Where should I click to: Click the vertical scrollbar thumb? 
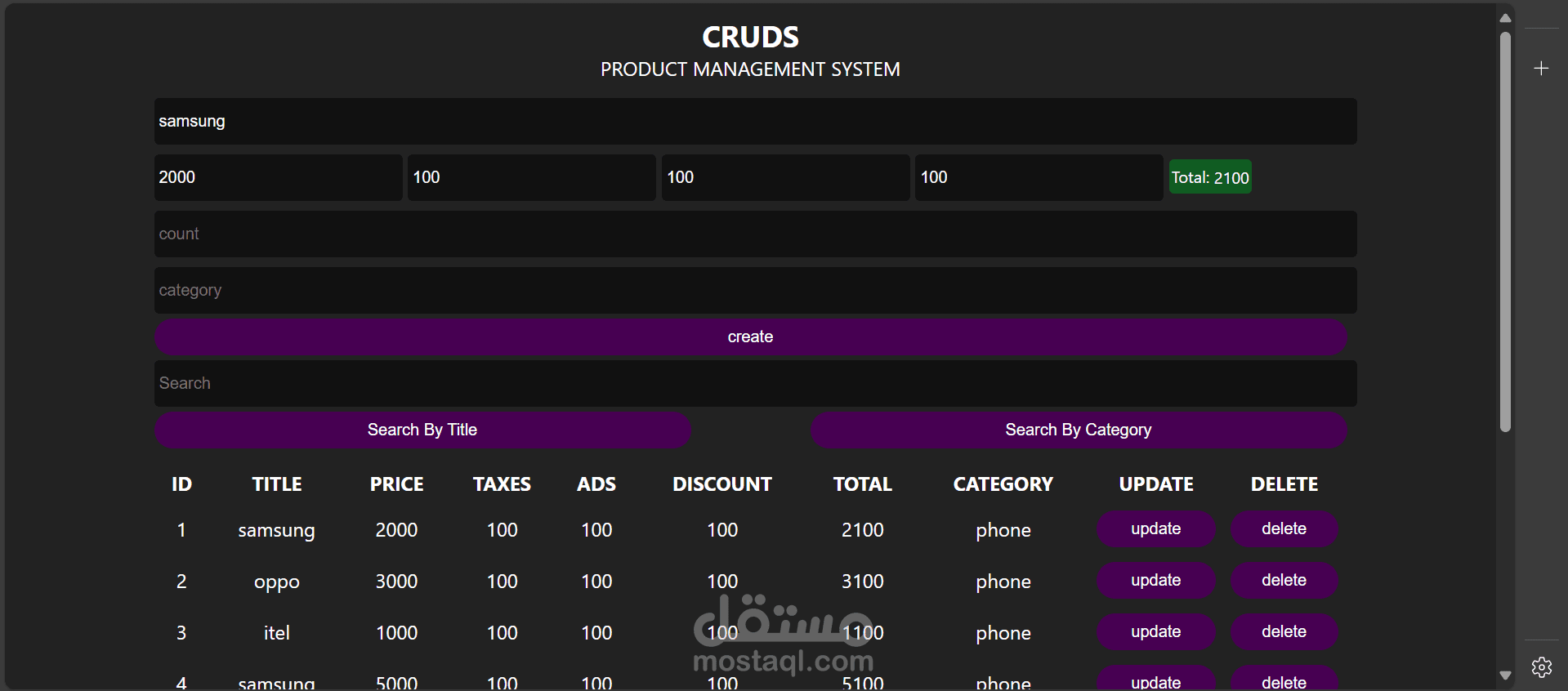click(1505, 232)
